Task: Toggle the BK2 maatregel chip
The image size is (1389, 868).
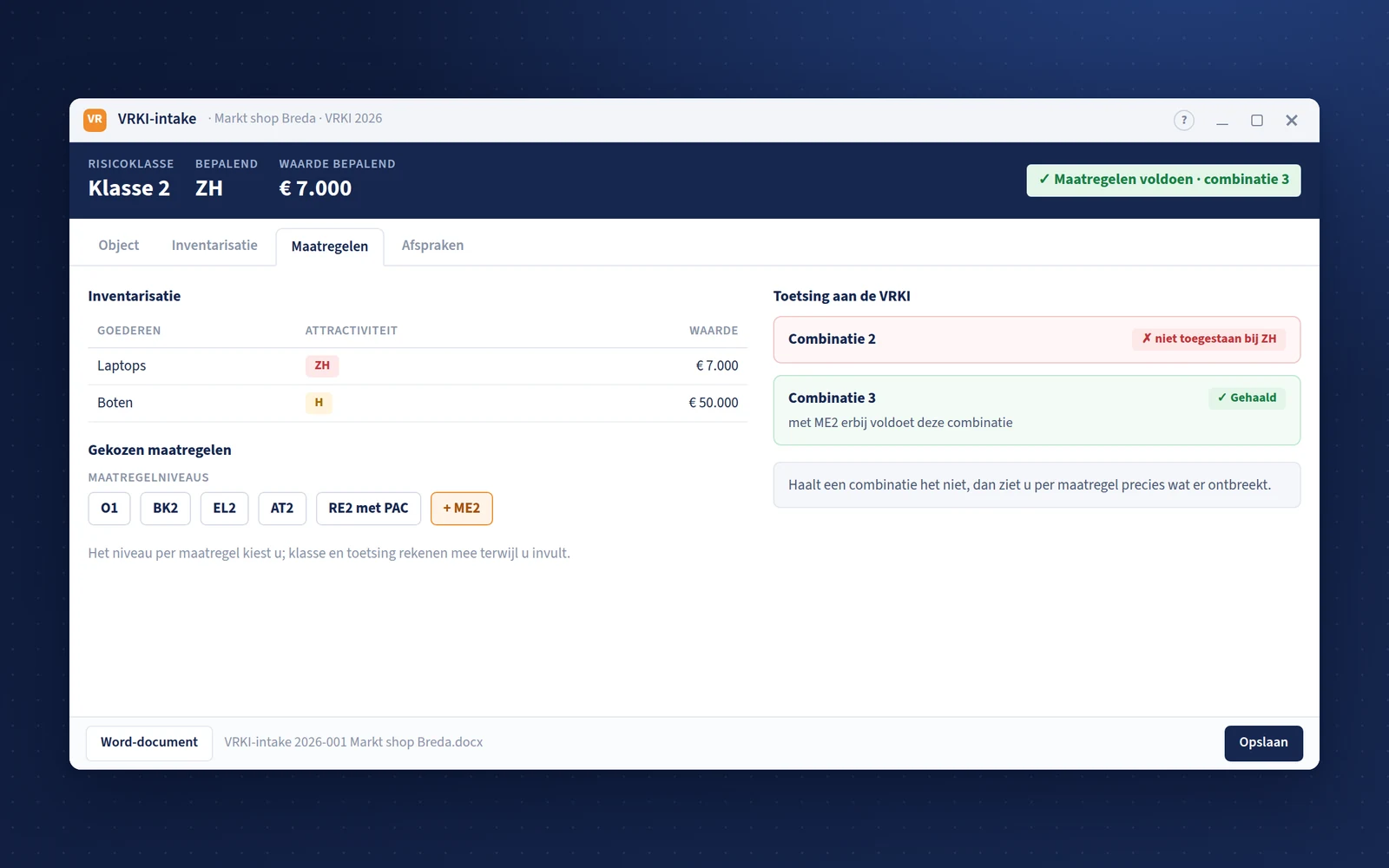Action: (166, 509)
